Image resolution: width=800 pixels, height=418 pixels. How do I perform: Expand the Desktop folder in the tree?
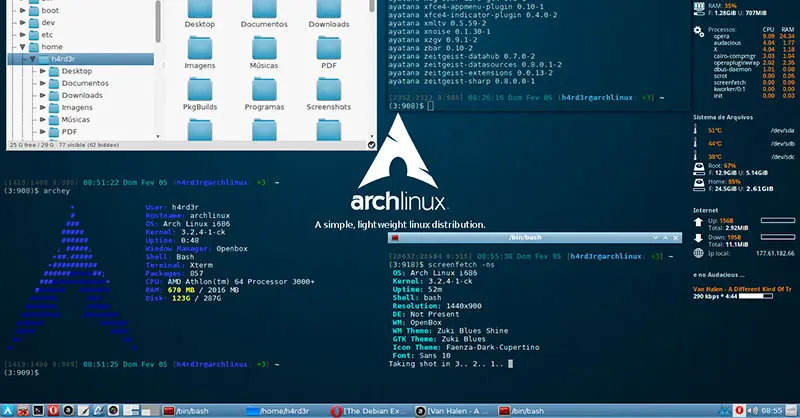coord(43,71)
